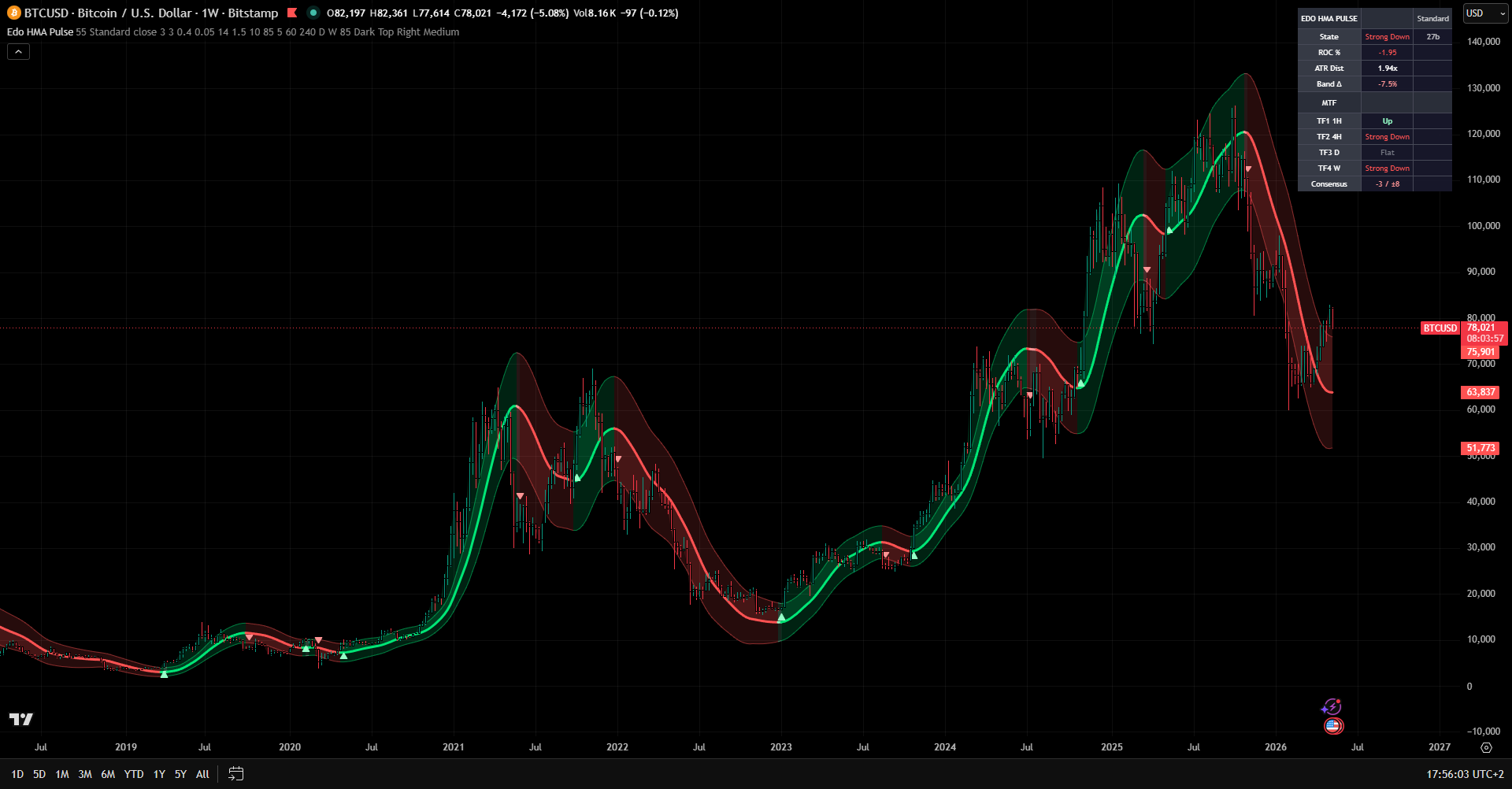Click the State row Strong Down value

click(x=1388, y=37)
